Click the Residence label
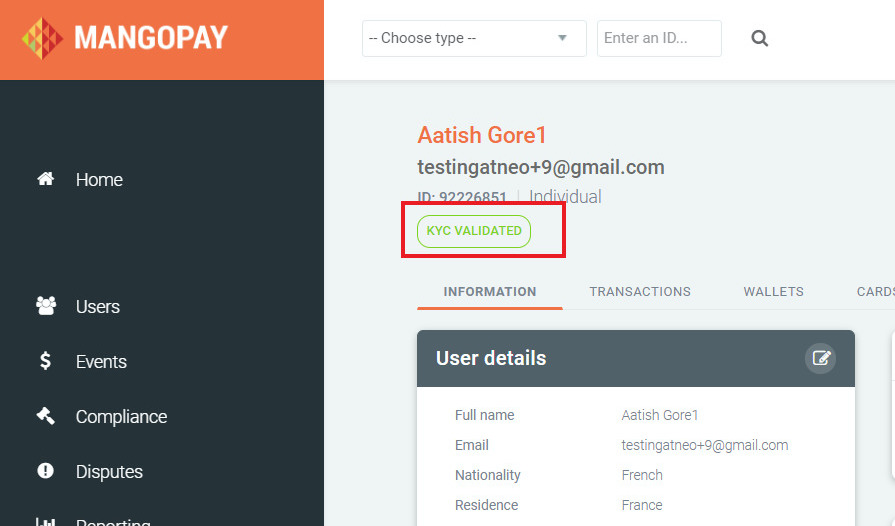Screen dimensions: 895x526 point(486,505)
